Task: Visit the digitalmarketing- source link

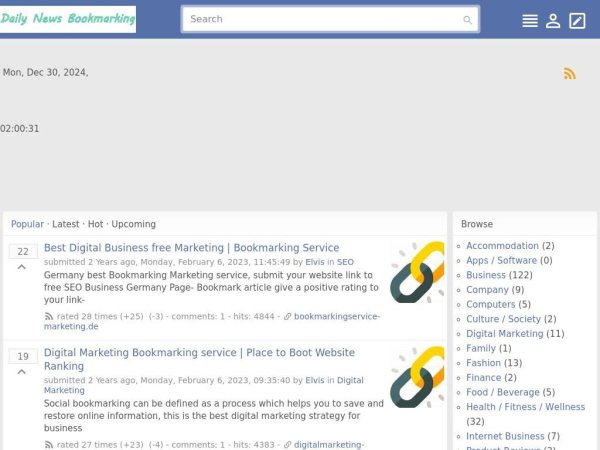Action: (x=329, y=445)
